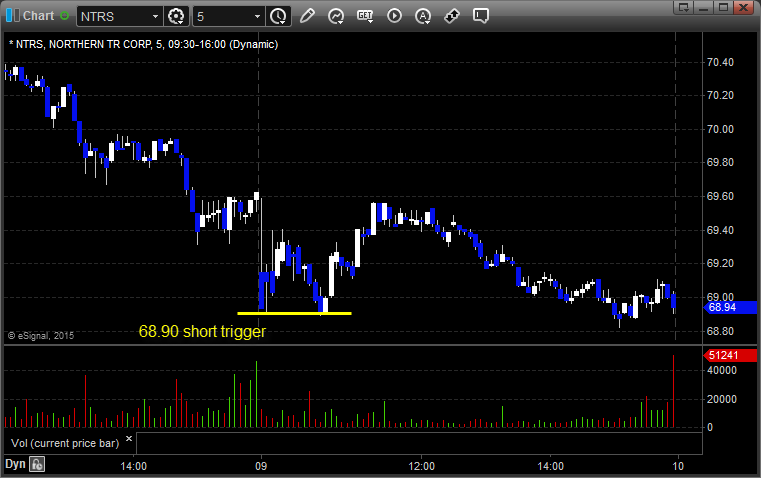Toggle the lock icon beside Dyn
Image resolution: width=761 pixels, height=478 pixels.
[37, 464]
